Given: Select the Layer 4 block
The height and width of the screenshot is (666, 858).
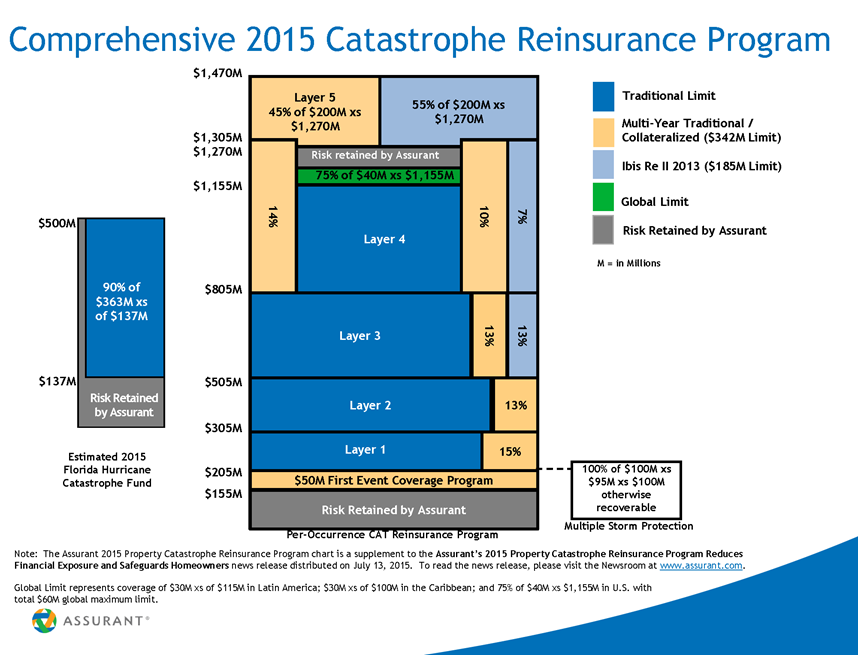Looking at the screenshot, I should [x=380, y=238].
